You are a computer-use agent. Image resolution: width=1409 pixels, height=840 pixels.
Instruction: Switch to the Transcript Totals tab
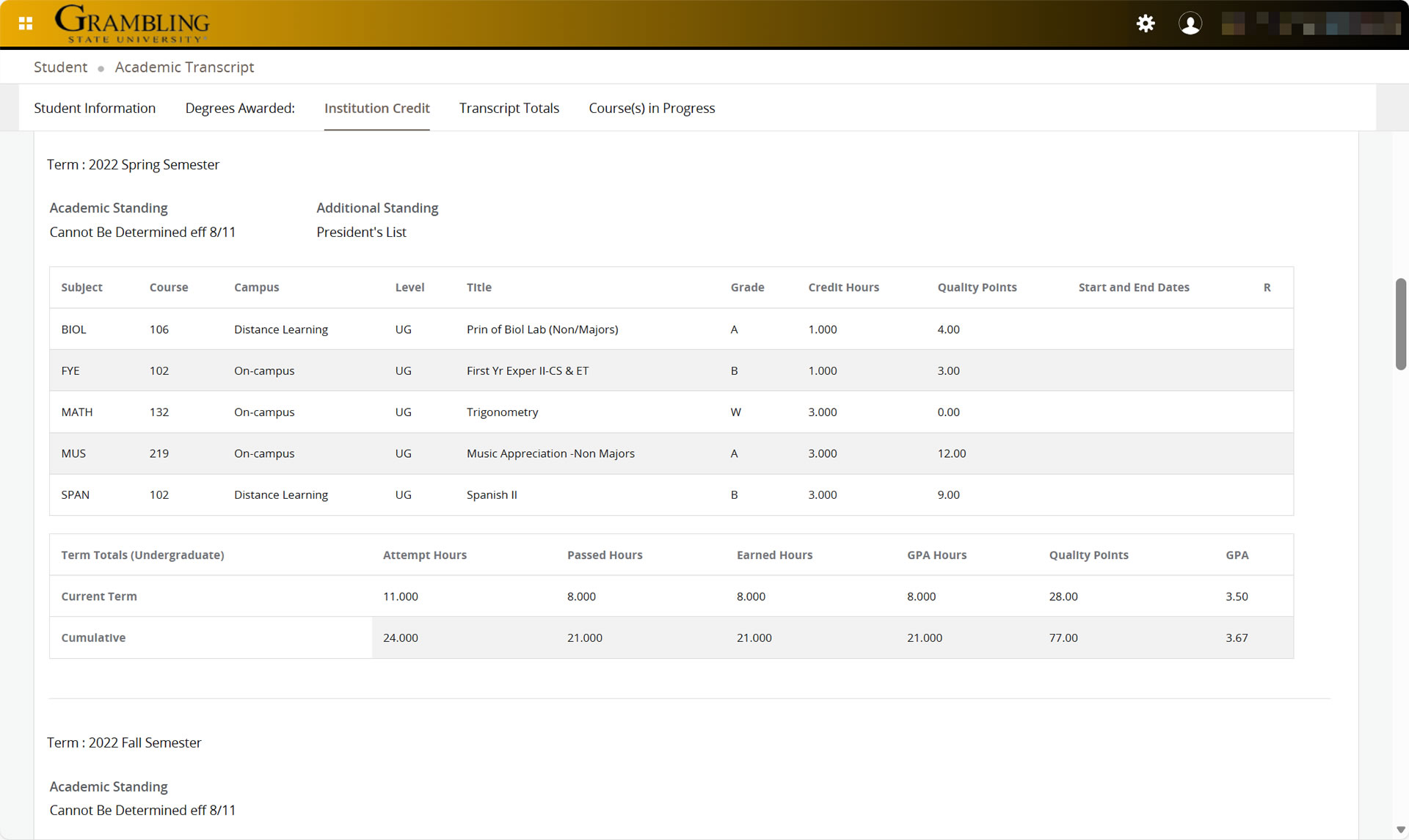point(509,108)
